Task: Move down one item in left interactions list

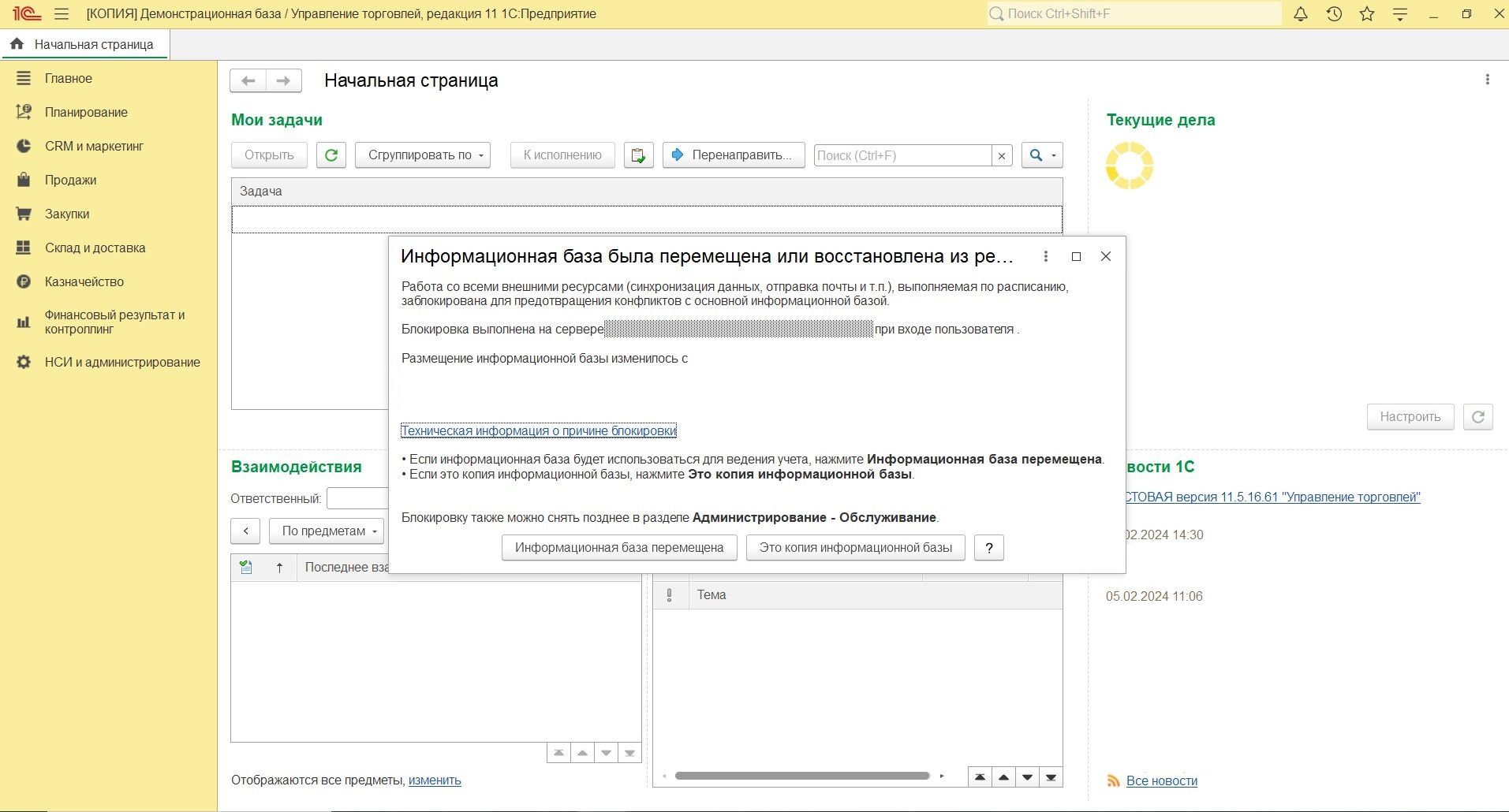Action: (606, 753)
